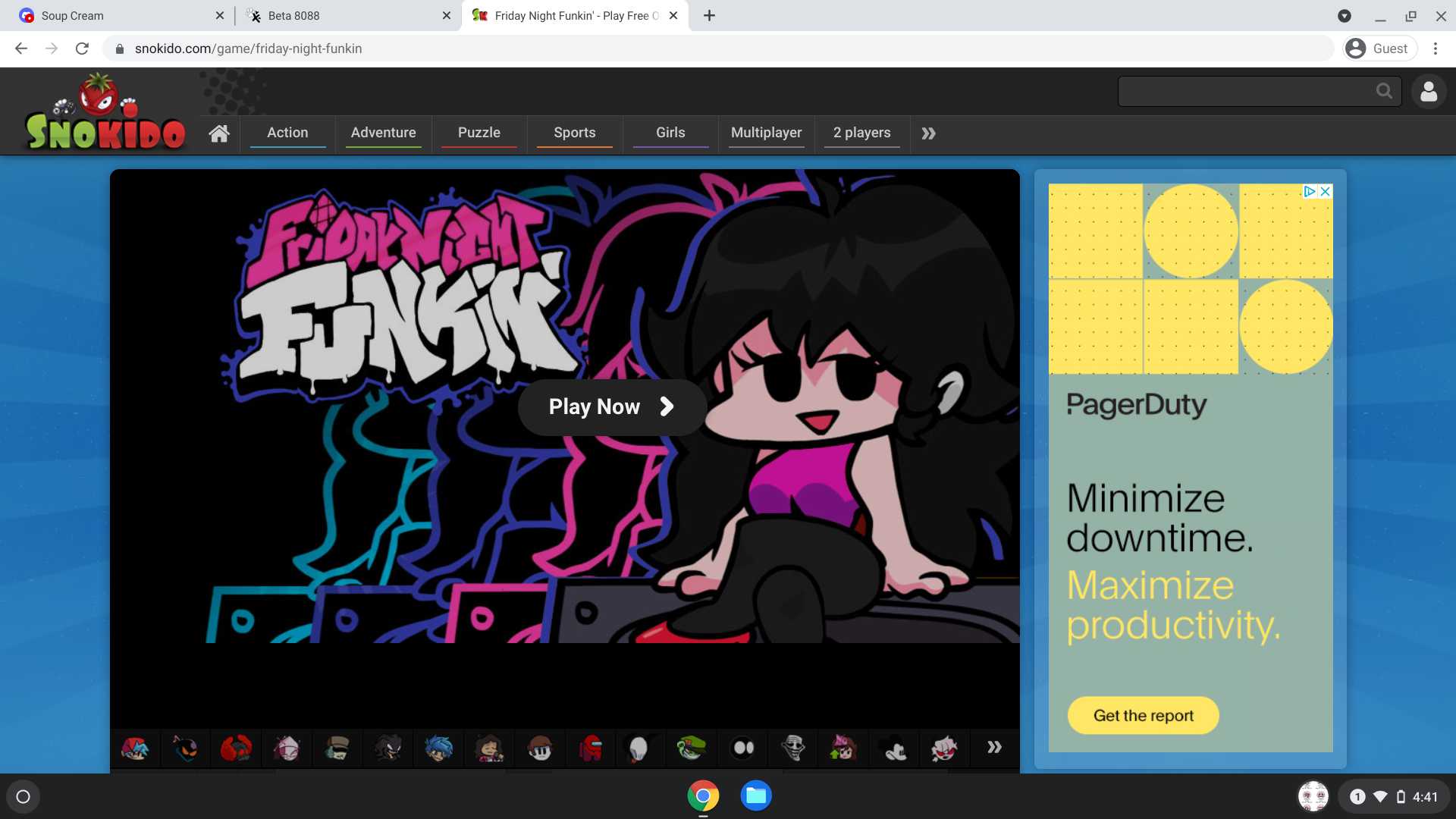Open the AdChoices info icon
Screen dimensions: 1456x819
(x=1310, y=192)
